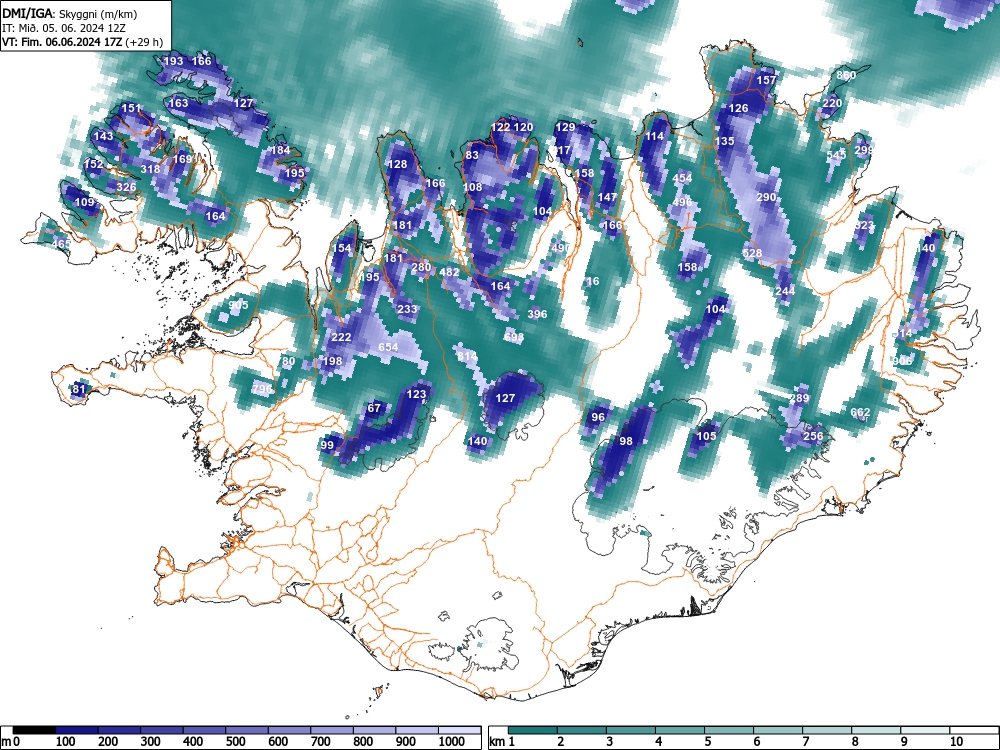This screenshot has width=1000, height=750.
Task: Click the '500' label in the m legend
Action: point(235,742)
